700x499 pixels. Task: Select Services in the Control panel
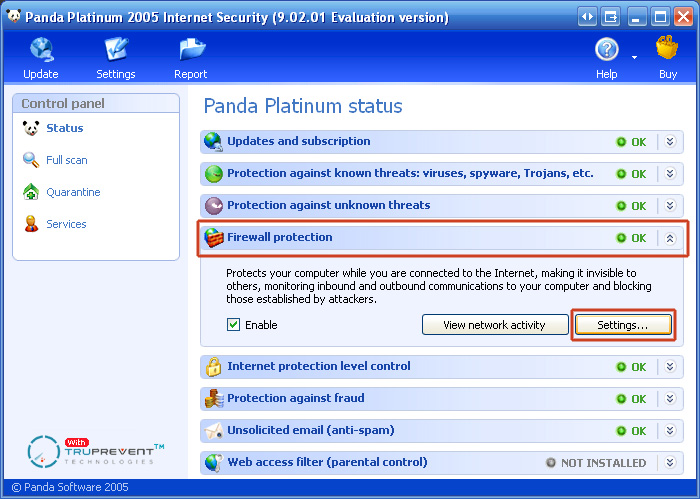tap(66, 225)
